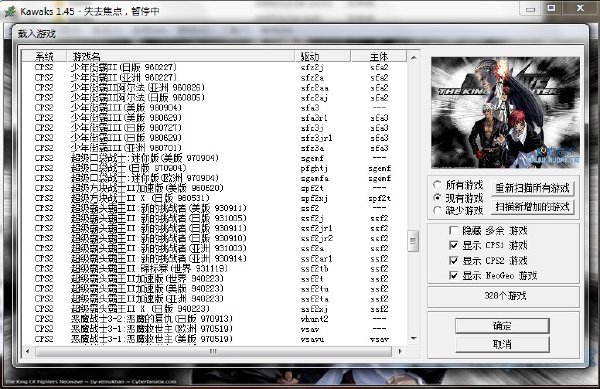Select game row with driver ssf2xj
This screenshot has width=600, height=389.
(x=214, y=309)
